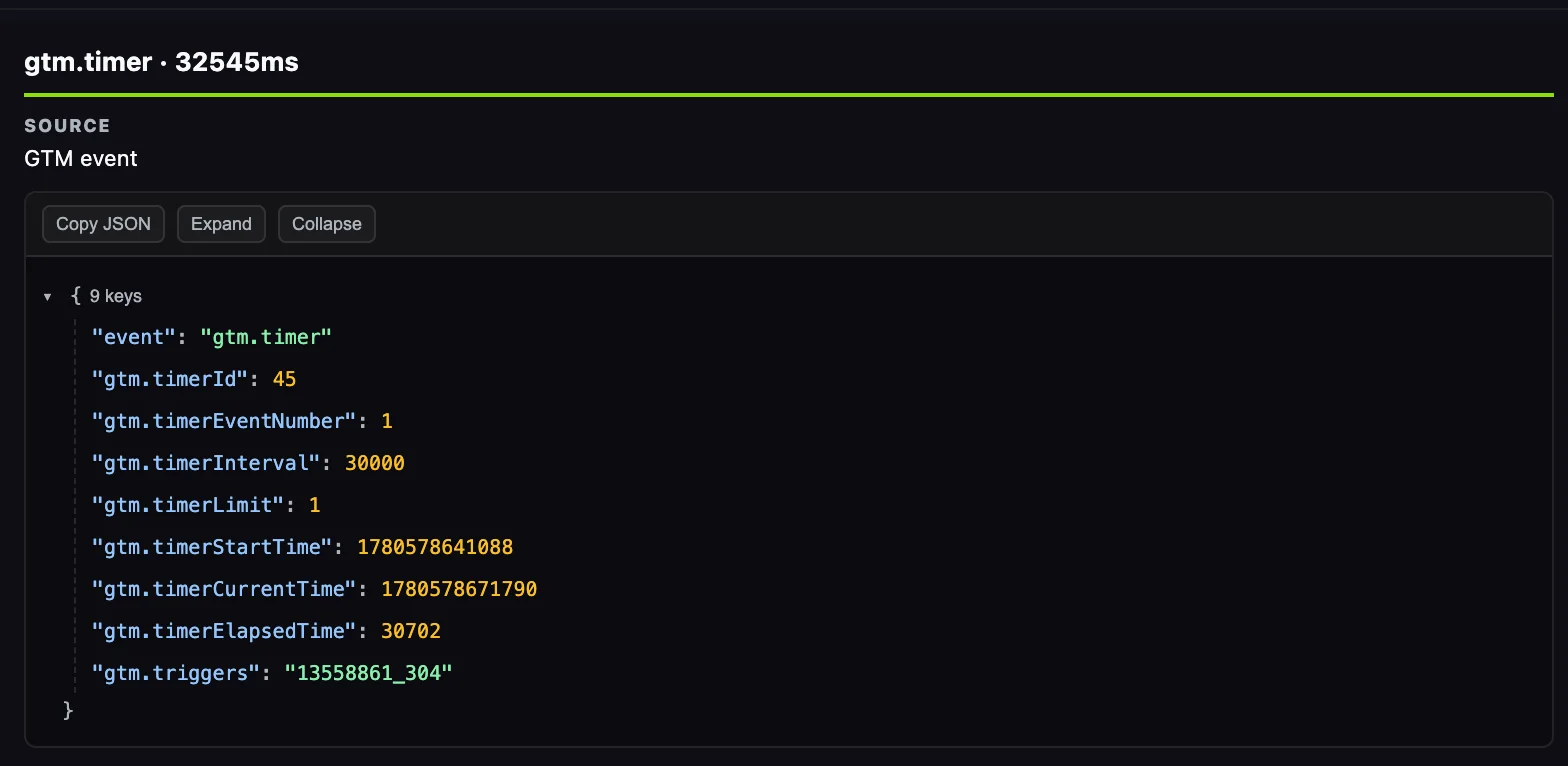Click the "gtm.triggers" key
This screenshot has width=1568, height=766.
coord(176,673)
